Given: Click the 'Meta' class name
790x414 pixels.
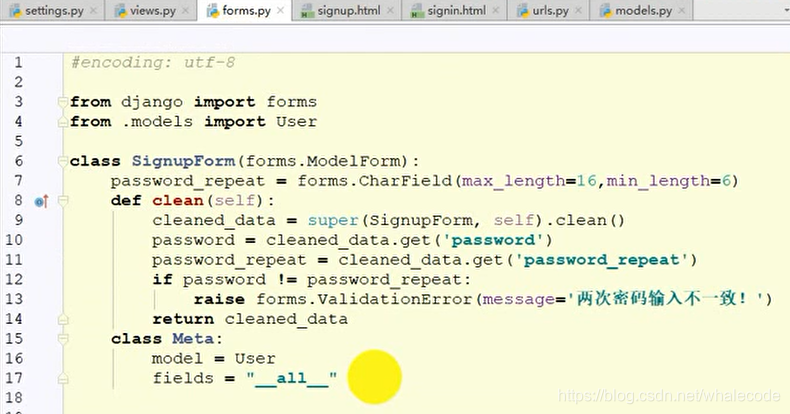Looking at the screenshot, I should [193, 338].
